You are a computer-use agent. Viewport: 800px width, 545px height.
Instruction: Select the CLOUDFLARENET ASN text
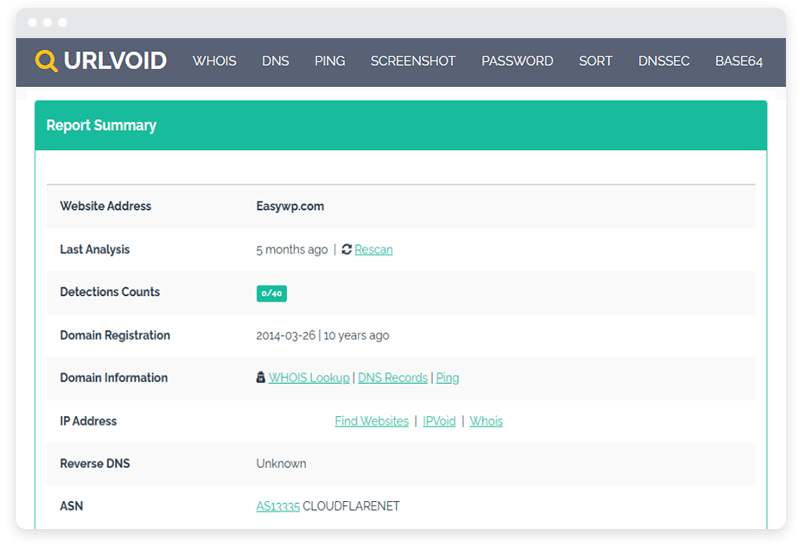click(x=351, y=506)
